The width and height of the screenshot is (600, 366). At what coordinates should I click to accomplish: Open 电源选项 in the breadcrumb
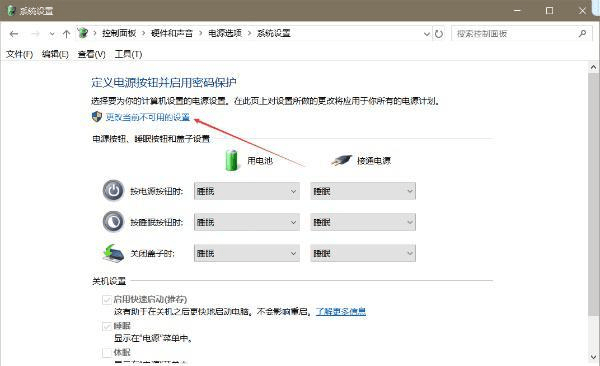[x=225, y=33]
